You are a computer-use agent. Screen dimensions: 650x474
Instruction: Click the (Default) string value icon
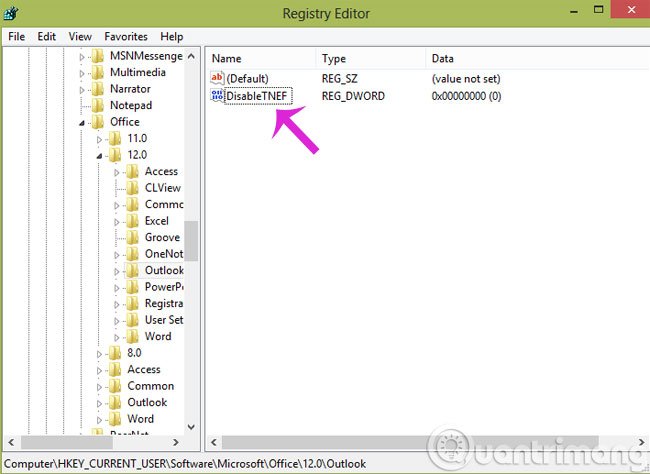pyautogui.click(x=217, y=78)
